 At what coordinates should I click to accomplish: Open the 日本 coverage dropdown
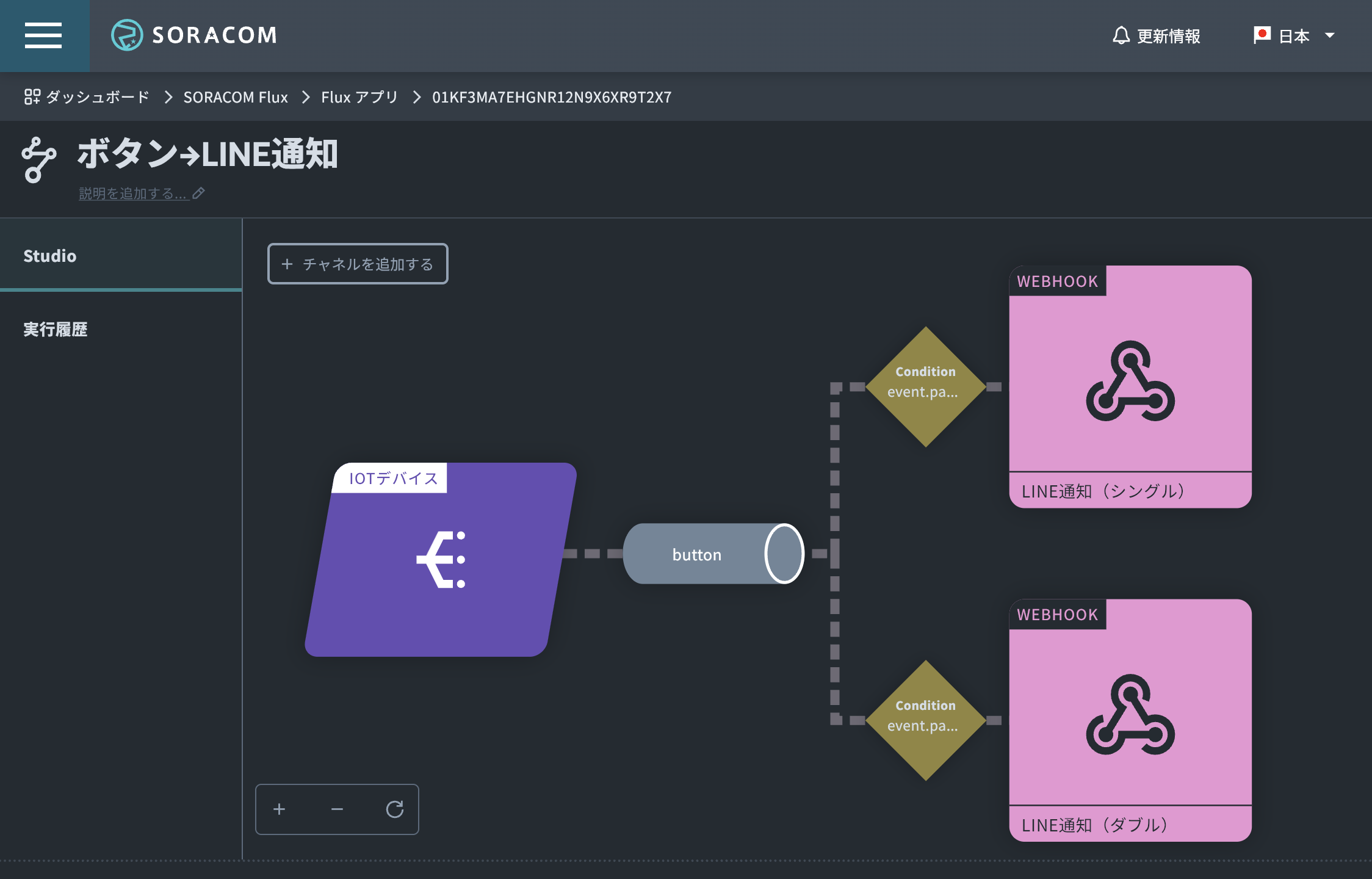pyautogui.click(x=1294, y=35)
